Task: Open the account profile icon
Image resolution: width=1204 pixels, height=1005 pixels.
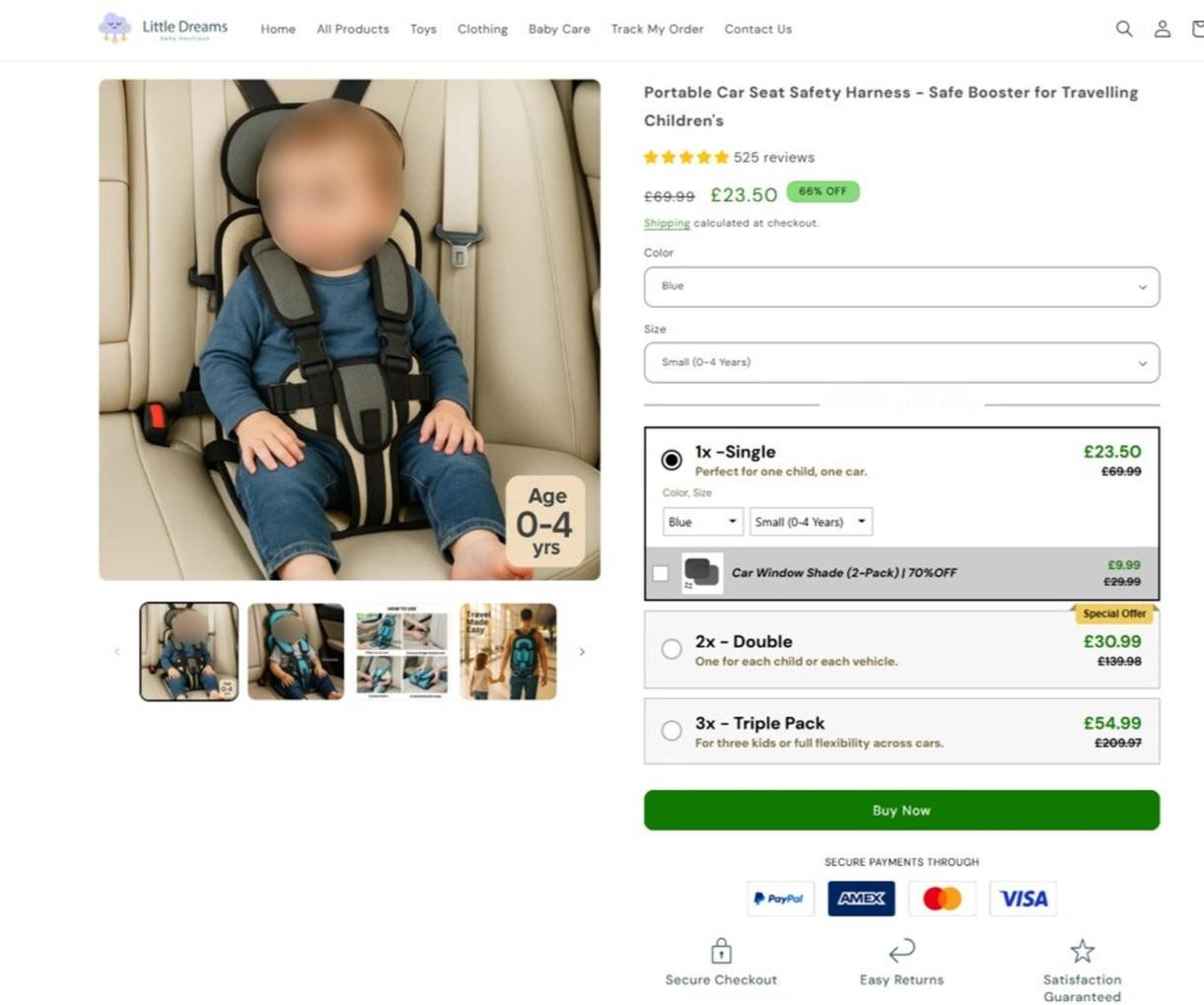Action: [x=1163, y=29]
